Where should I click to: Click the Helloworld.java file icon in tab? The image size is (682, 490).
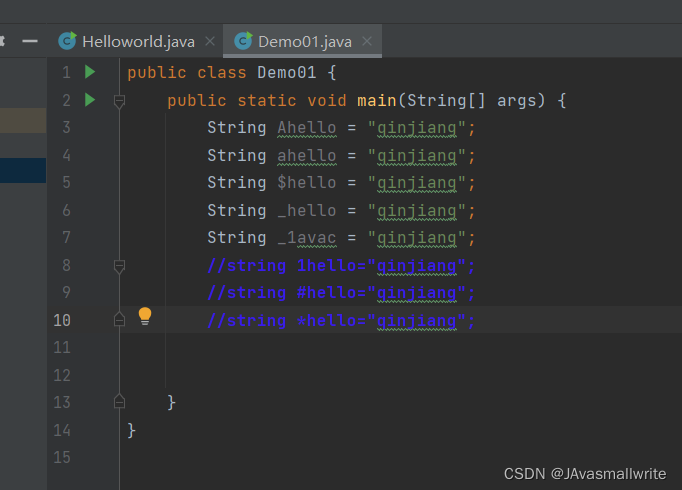tap(67, 41)
